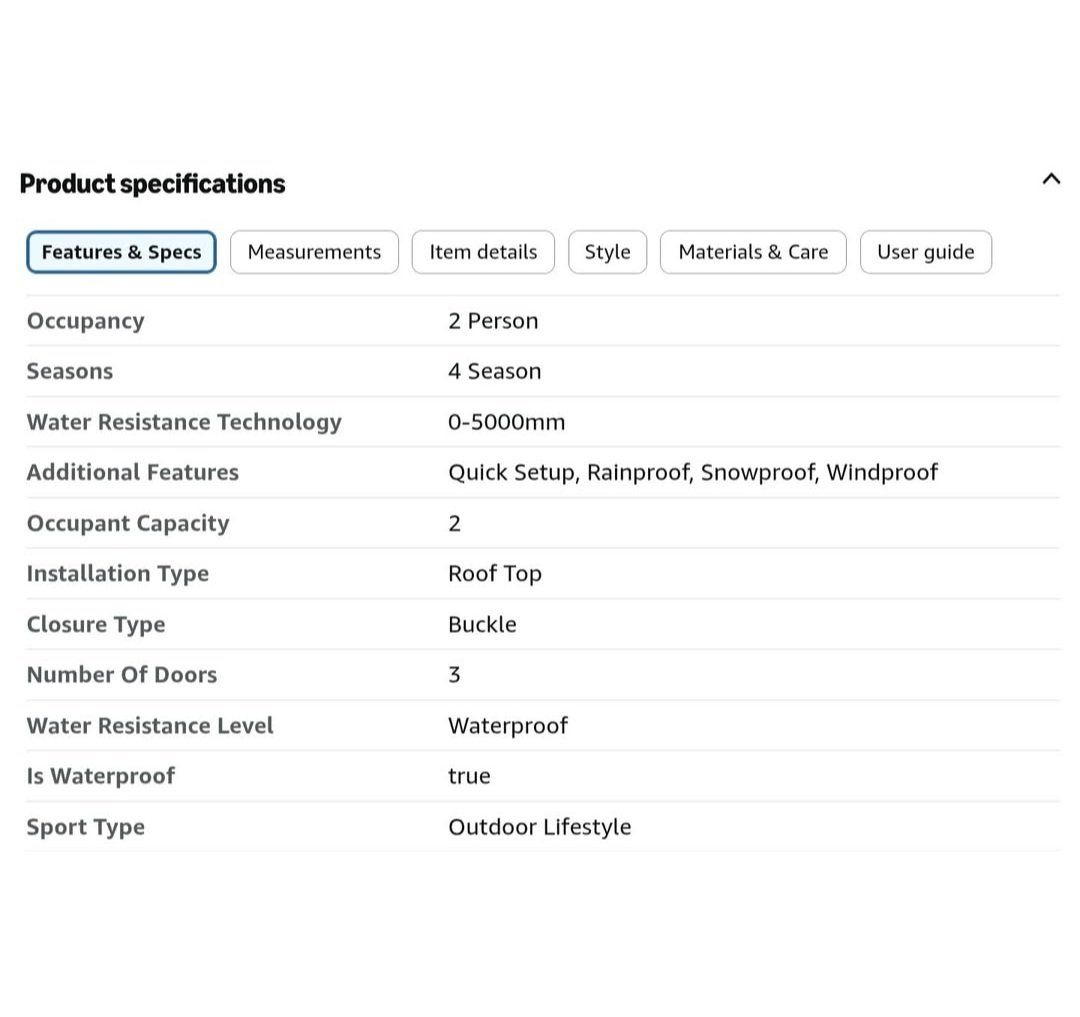1080x1017 pixels.
Task: Collapse the Product specifications section chevron
Action: [1050, 179]
